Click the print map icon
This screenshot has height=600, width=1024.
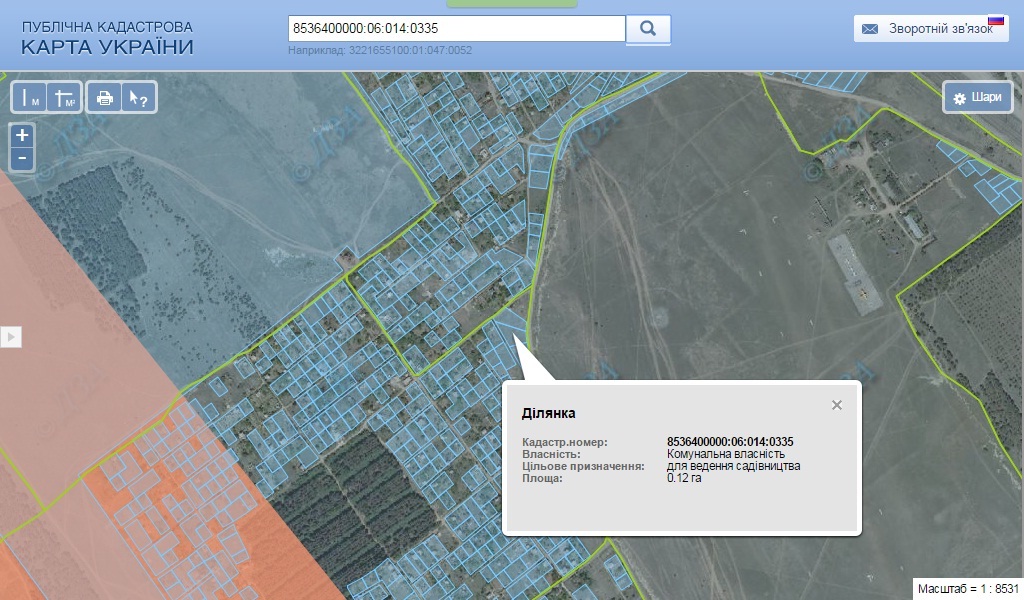coord(103,98)
